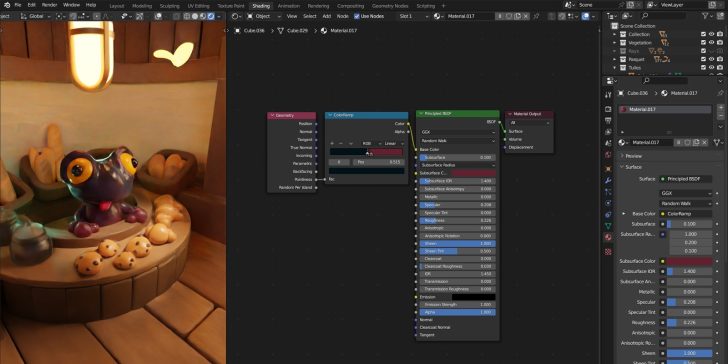The image size is (728, 364).
Task: Click Material.017 name field in node editor header
Action: click(469, 16)
